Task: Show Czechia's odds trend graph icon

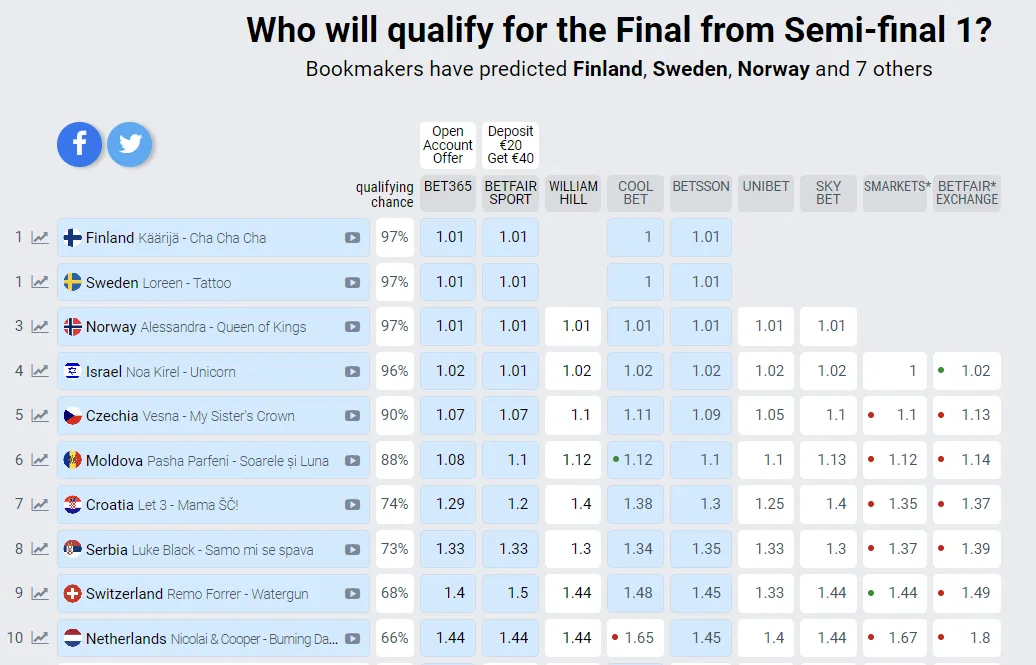Action: click(40, 416)
